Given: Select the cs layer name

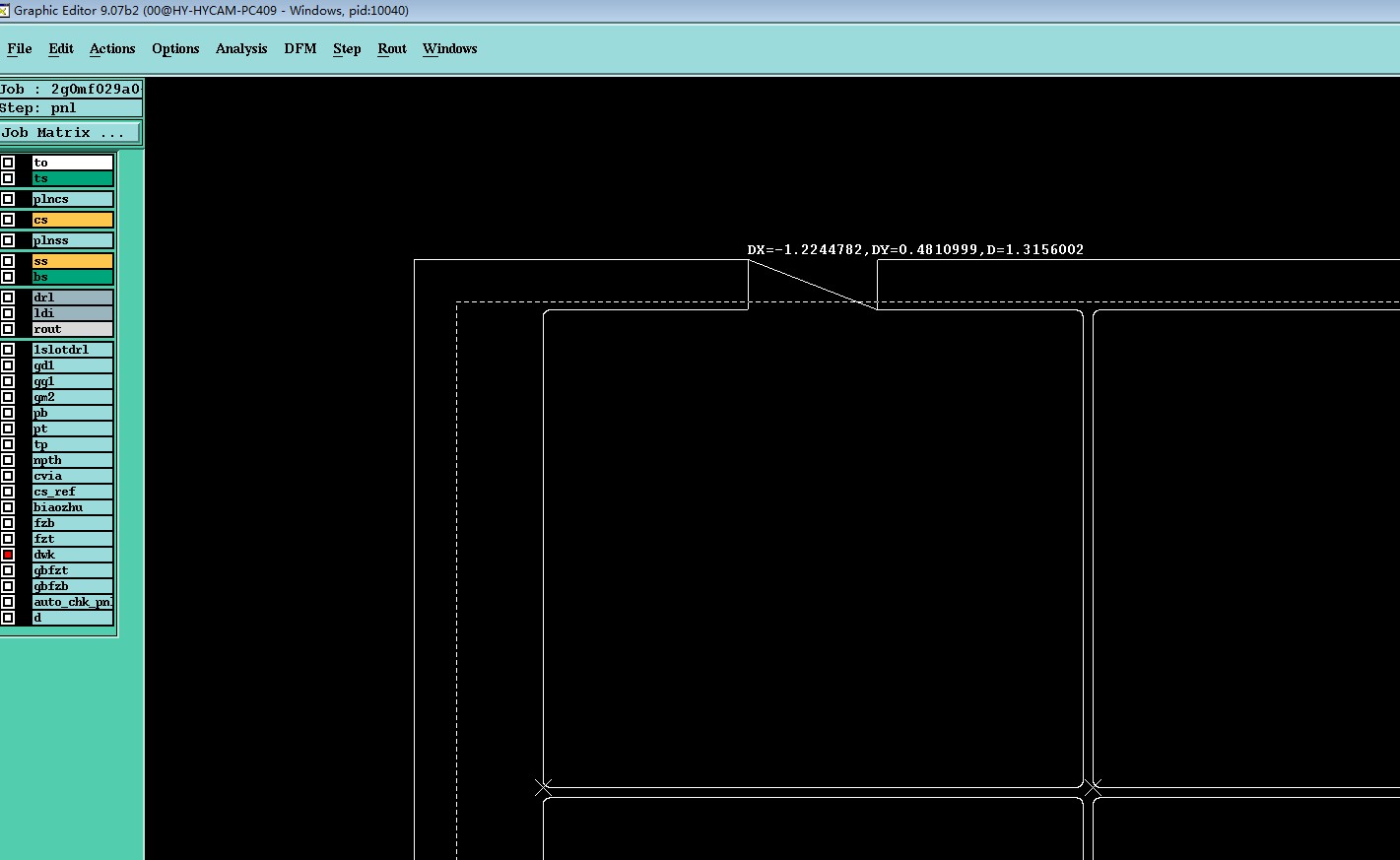Looking at the screenshot, I should point(73,220).
